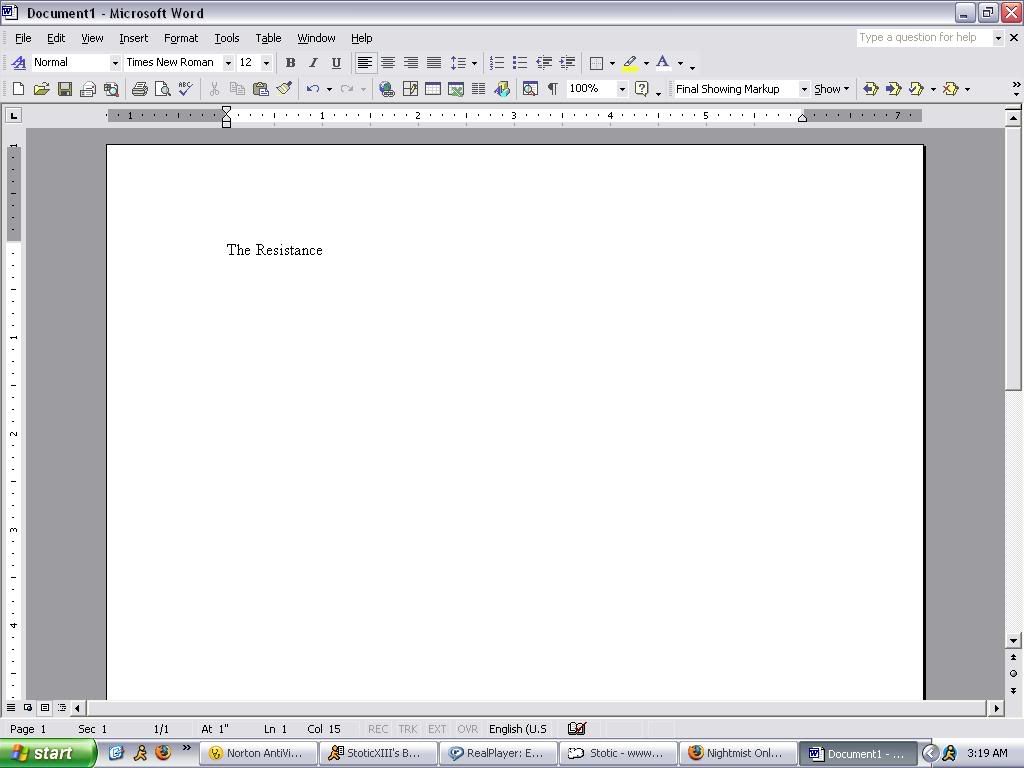
Task: Click the Cut scissors icon
Action: tap(214, 89)
